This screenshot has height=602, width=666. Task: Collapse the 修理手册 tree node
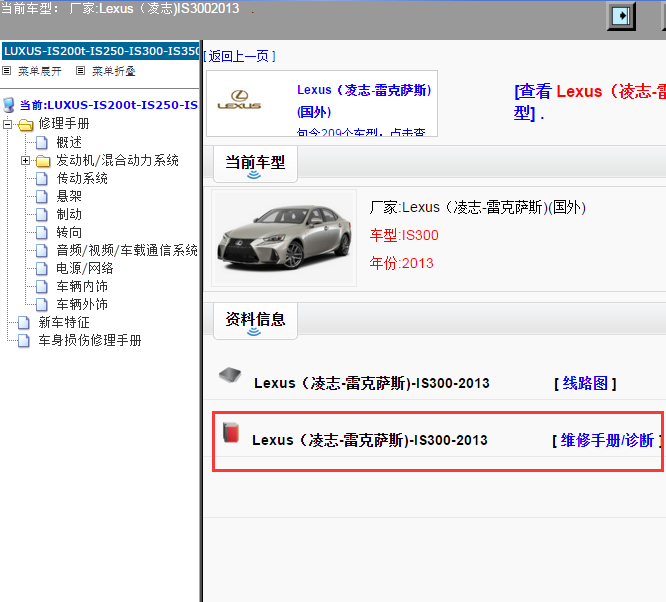(7, 124)
